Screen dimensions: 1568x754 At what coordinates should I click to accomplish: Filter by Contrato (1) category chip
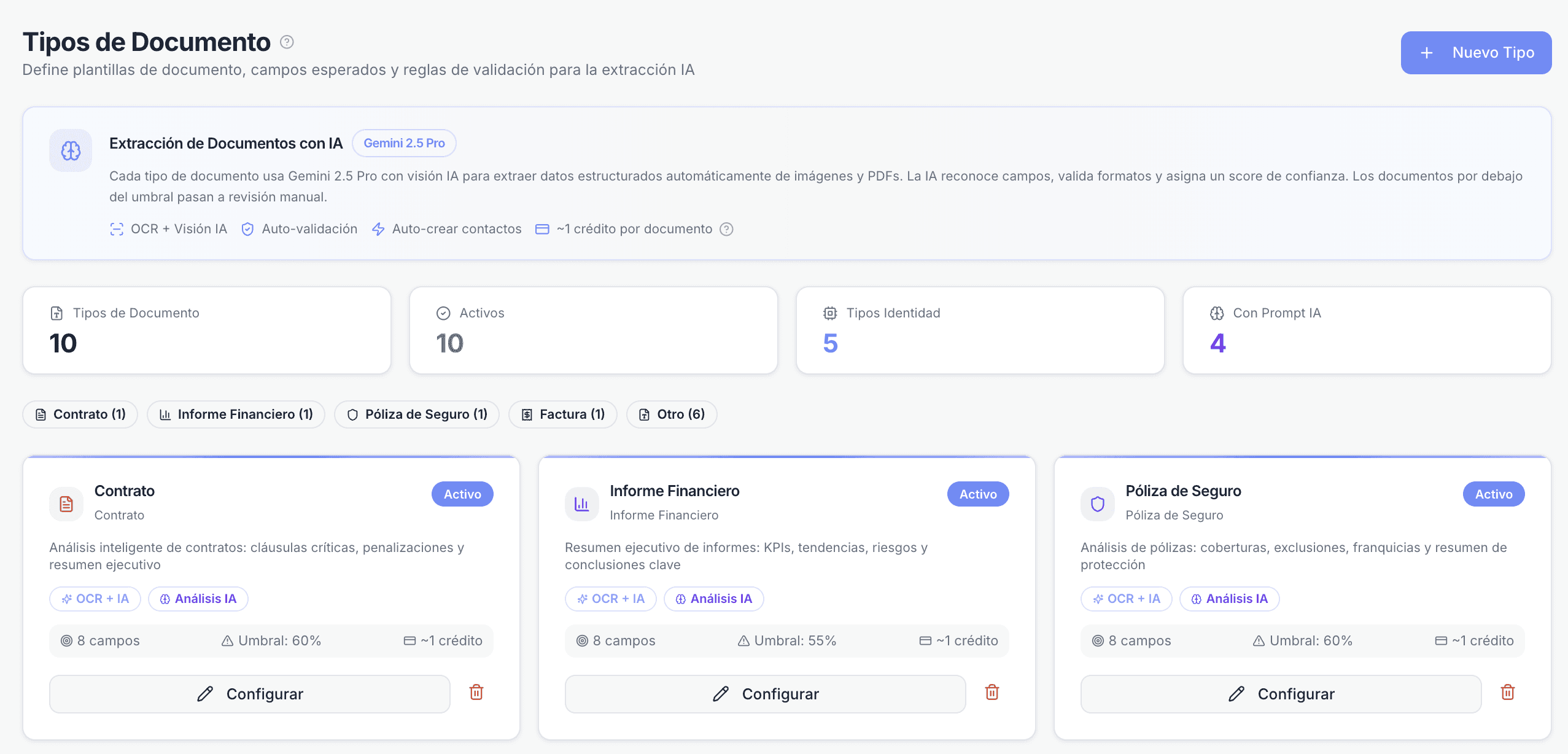[x=80, y=414]
